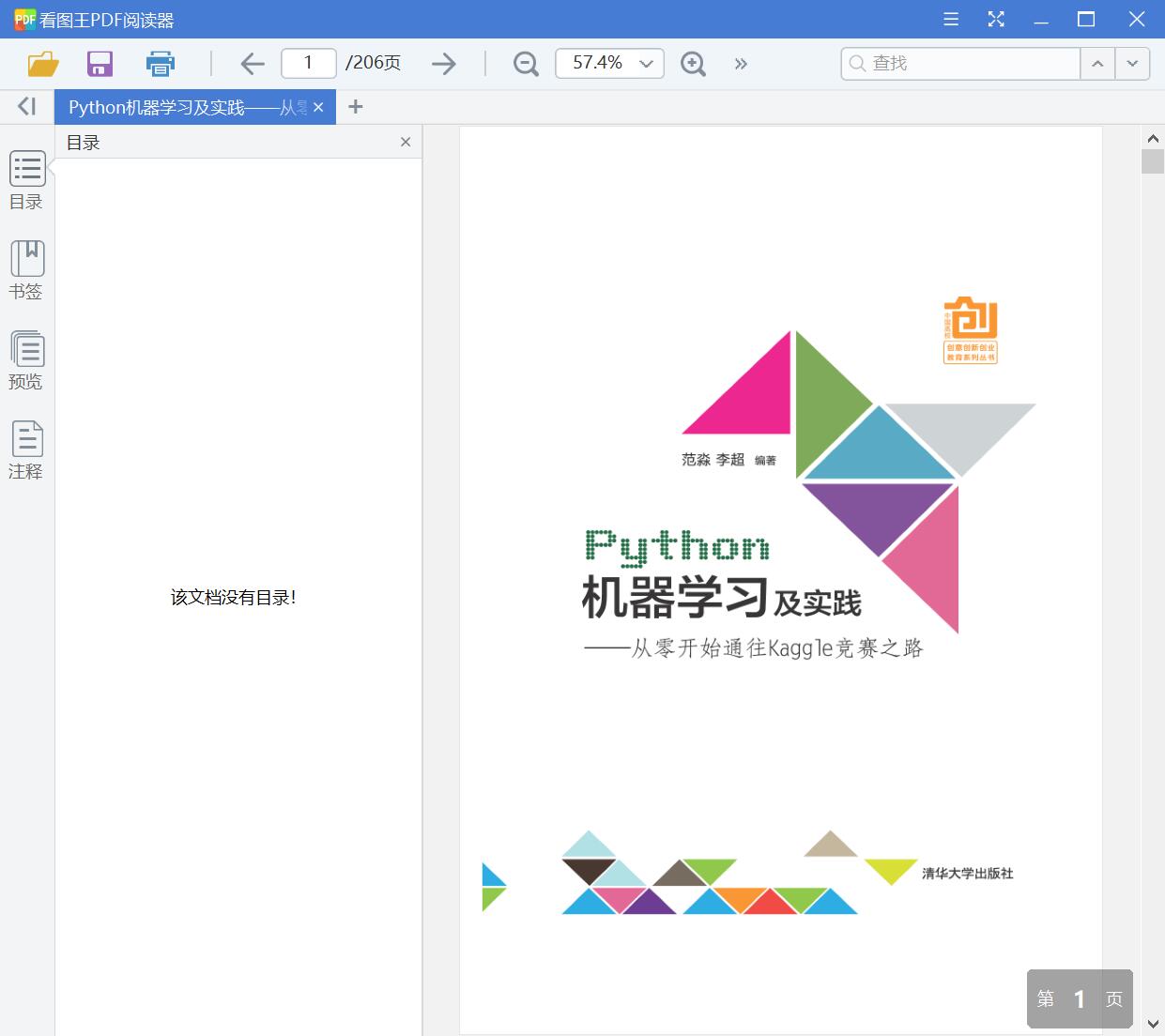Switch to the 书签 bookmarks panel

(26, 269)
